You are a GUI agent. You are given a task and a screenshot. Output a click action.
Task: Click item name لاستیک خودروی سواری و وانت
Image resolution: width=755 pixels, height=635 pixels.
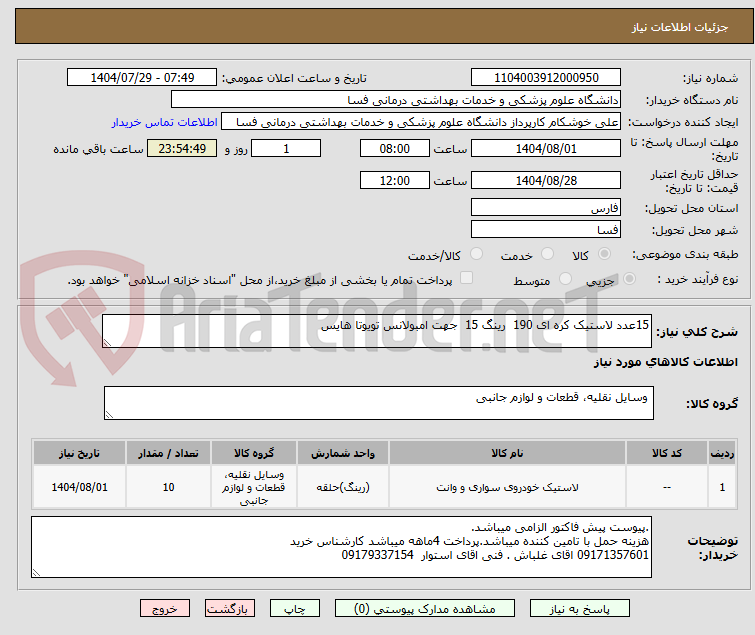point(507,487)
